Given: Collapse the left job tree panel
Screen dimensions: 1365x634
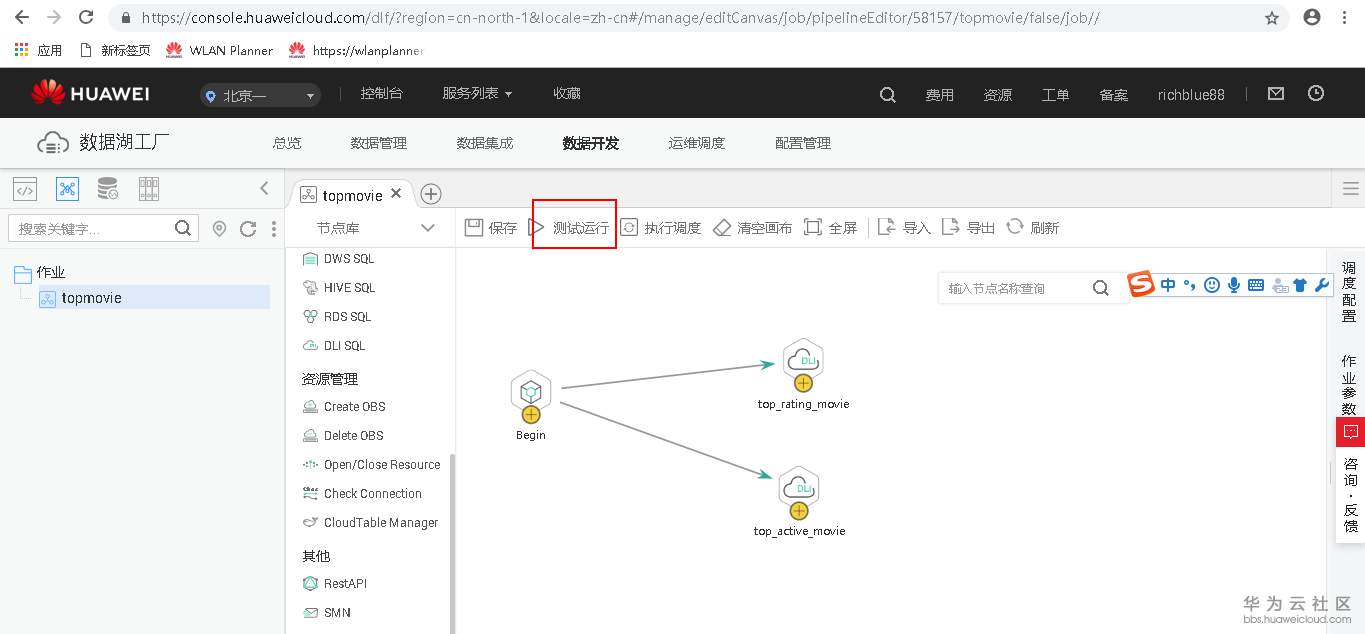Looking at the screenshot, I should 264,188.
